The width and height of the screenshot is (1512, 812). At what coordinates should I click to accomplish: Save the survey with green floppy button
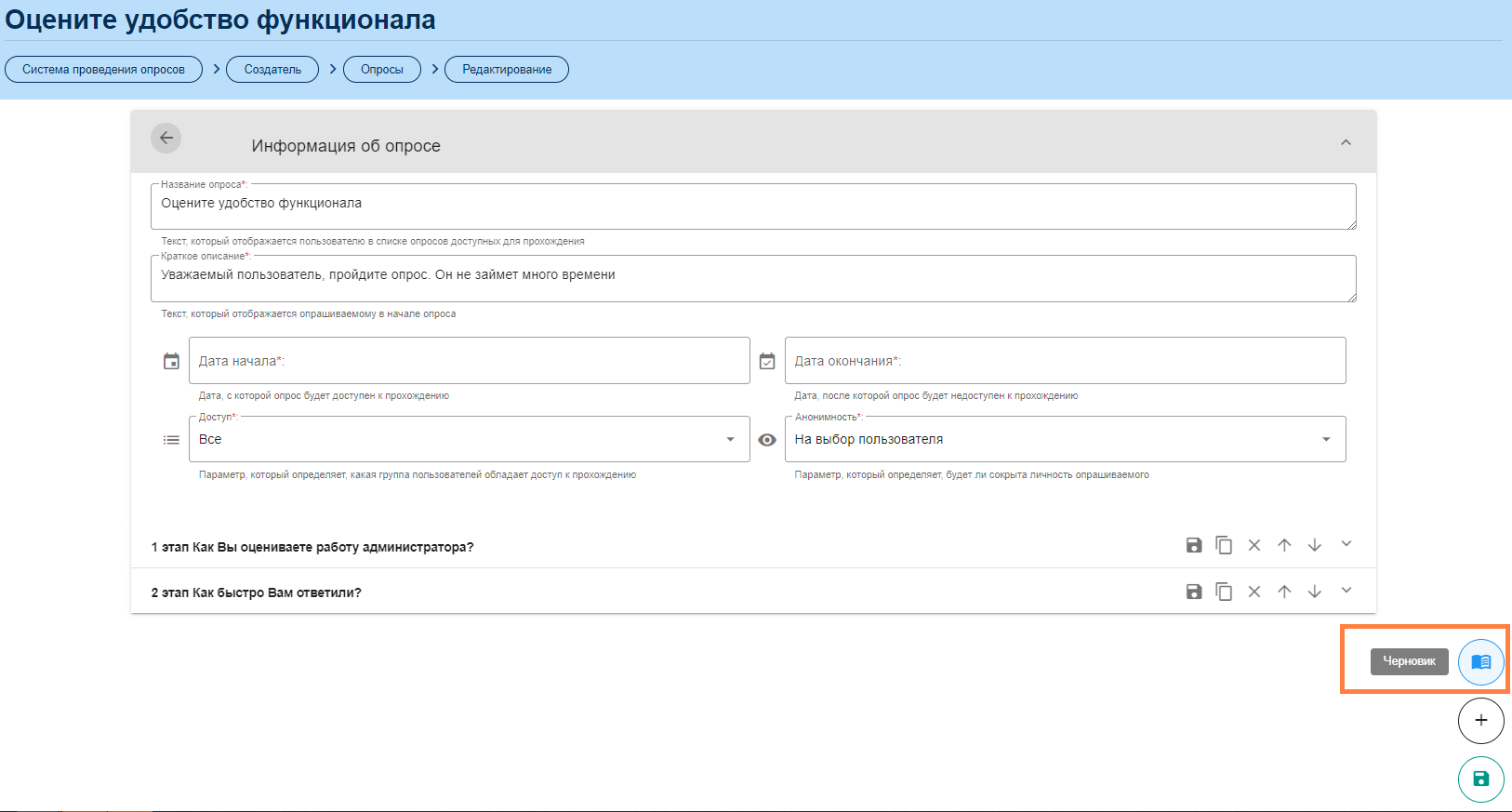pyautogui.click(x=1480, y=779)
